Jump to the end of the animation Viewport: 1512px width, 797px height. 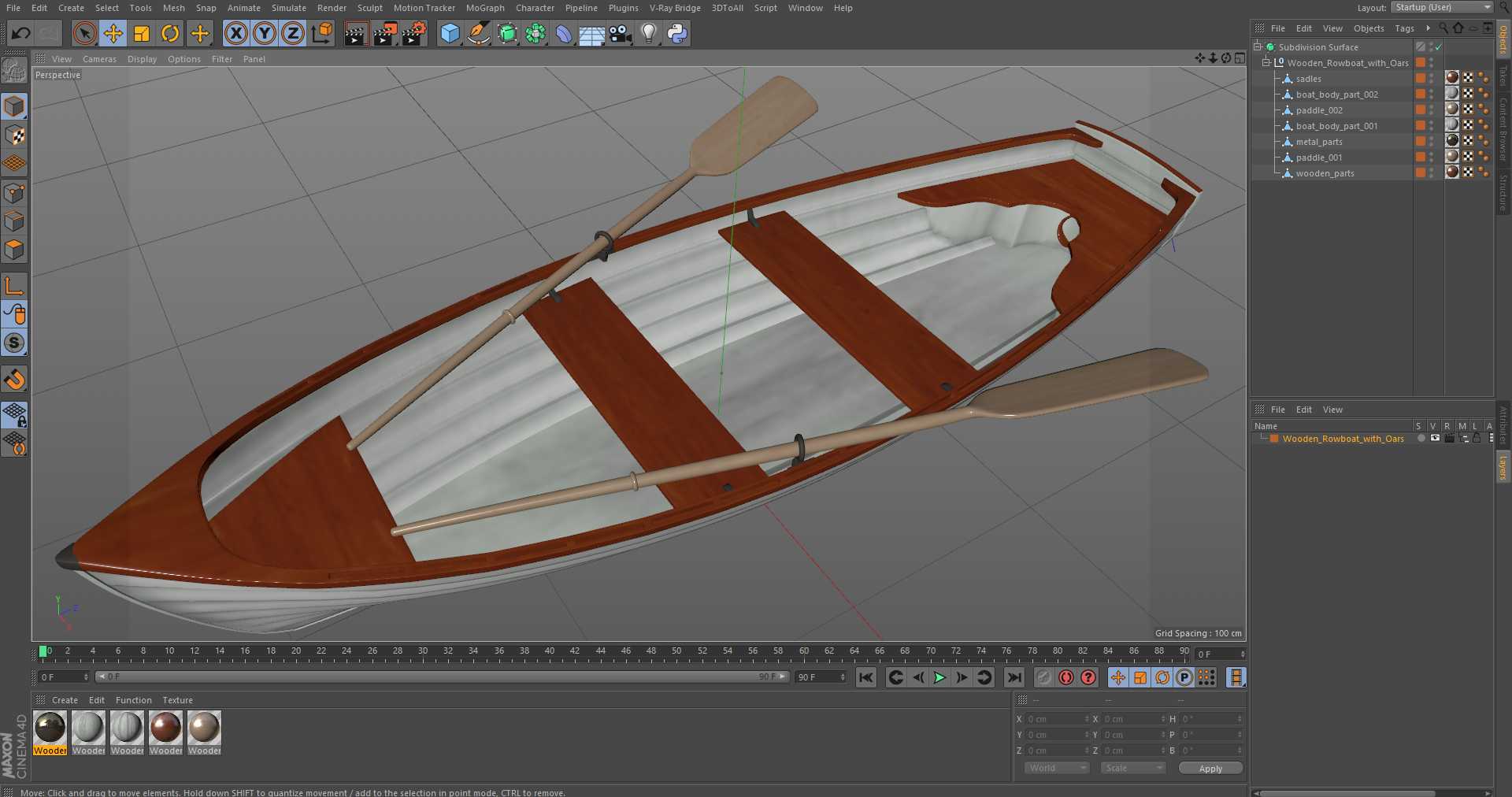click(1014, 677)
